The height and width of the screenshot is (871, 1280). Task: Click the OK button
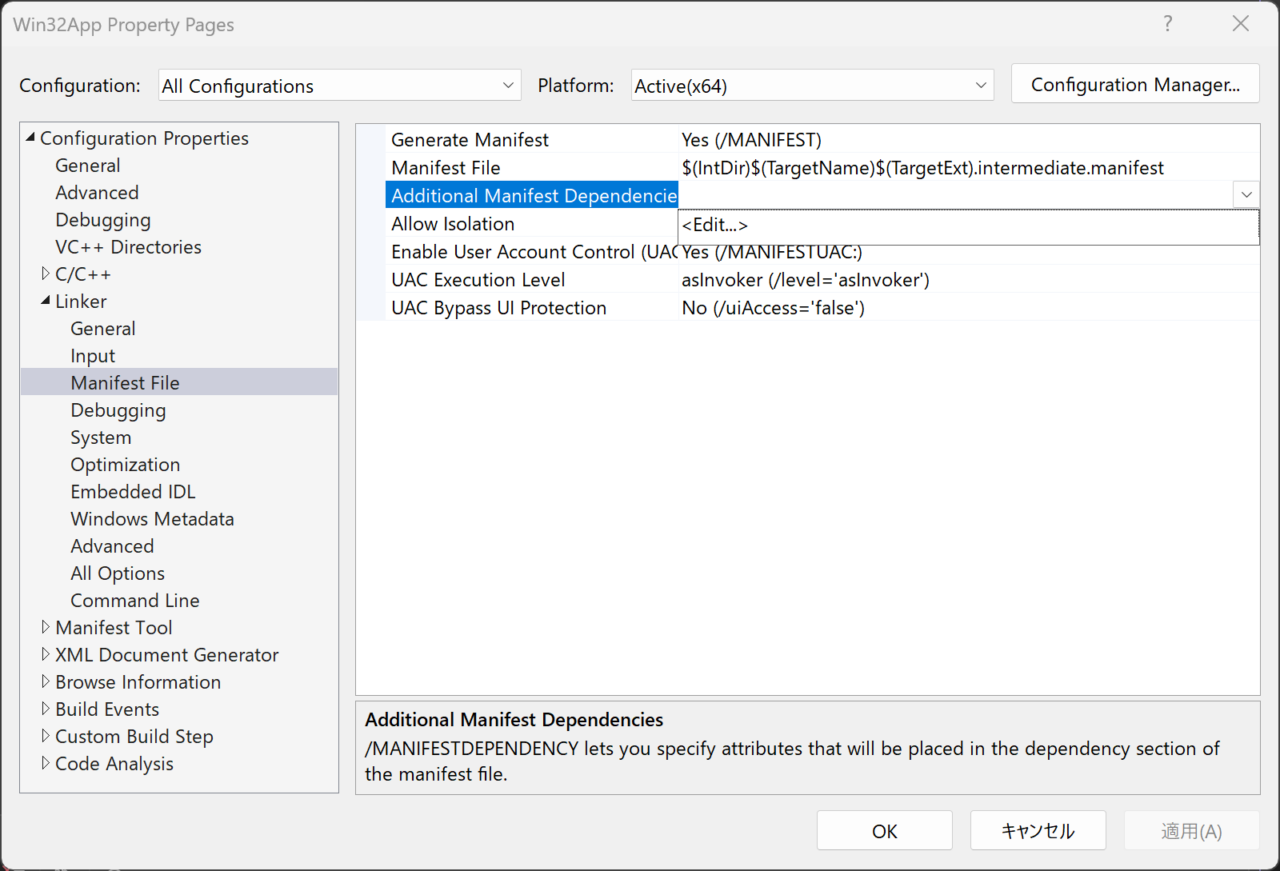pos(884,831)
